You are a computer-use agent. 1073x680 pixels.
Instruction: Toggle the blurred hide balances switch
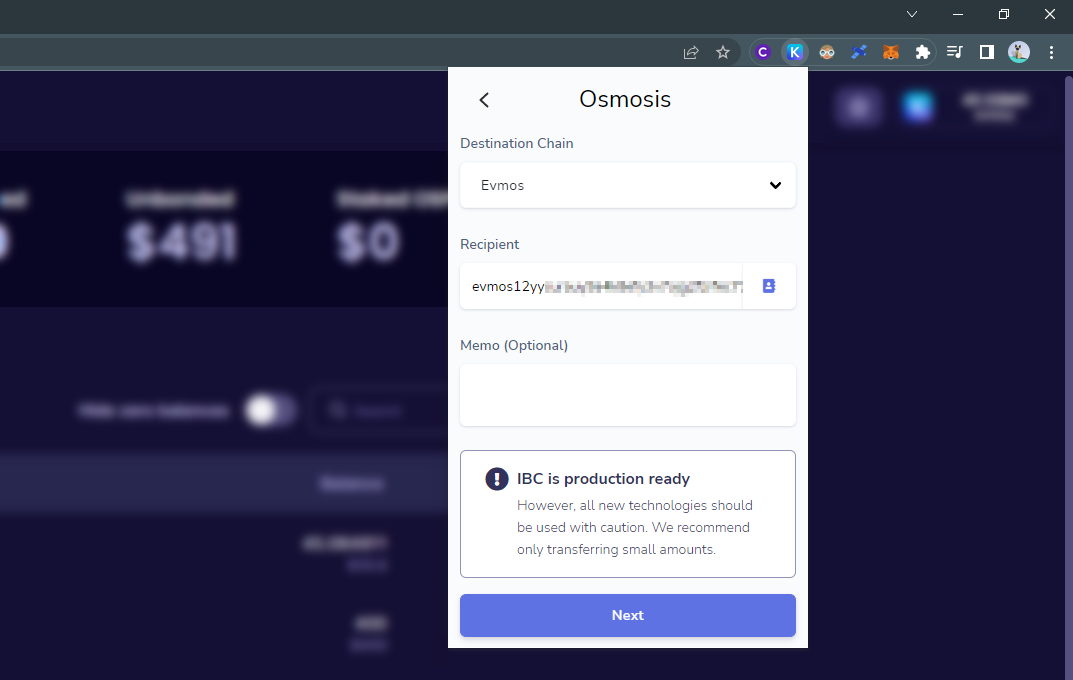[x=270, y=410]
